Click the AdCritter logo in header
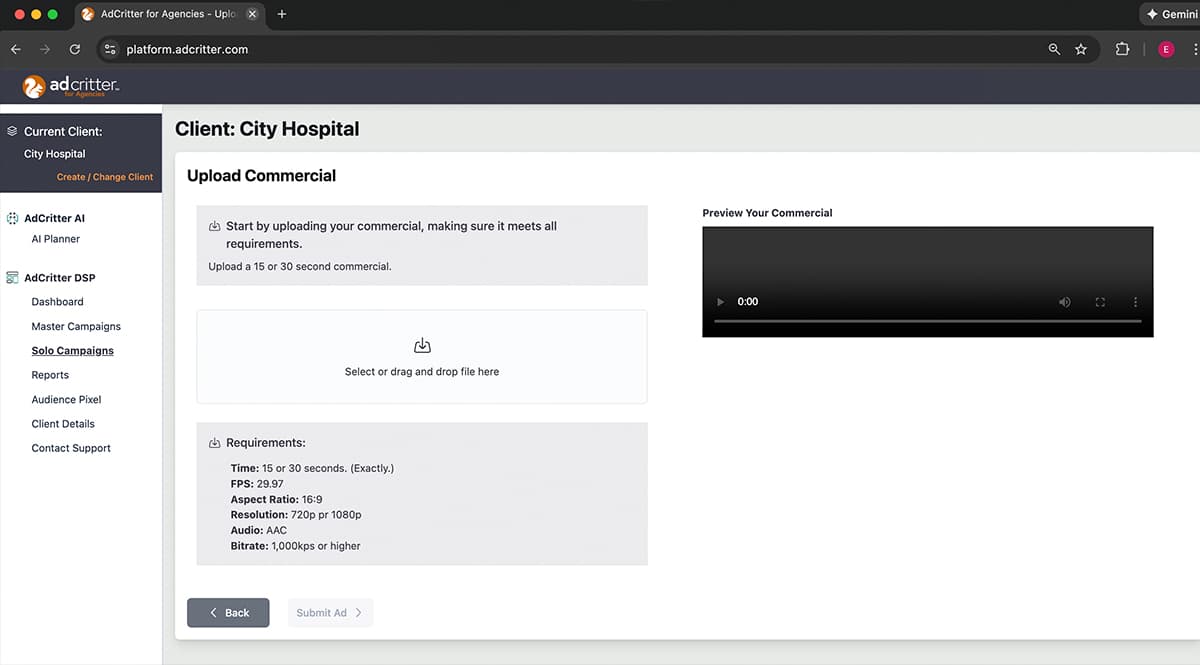 (71, 87)
